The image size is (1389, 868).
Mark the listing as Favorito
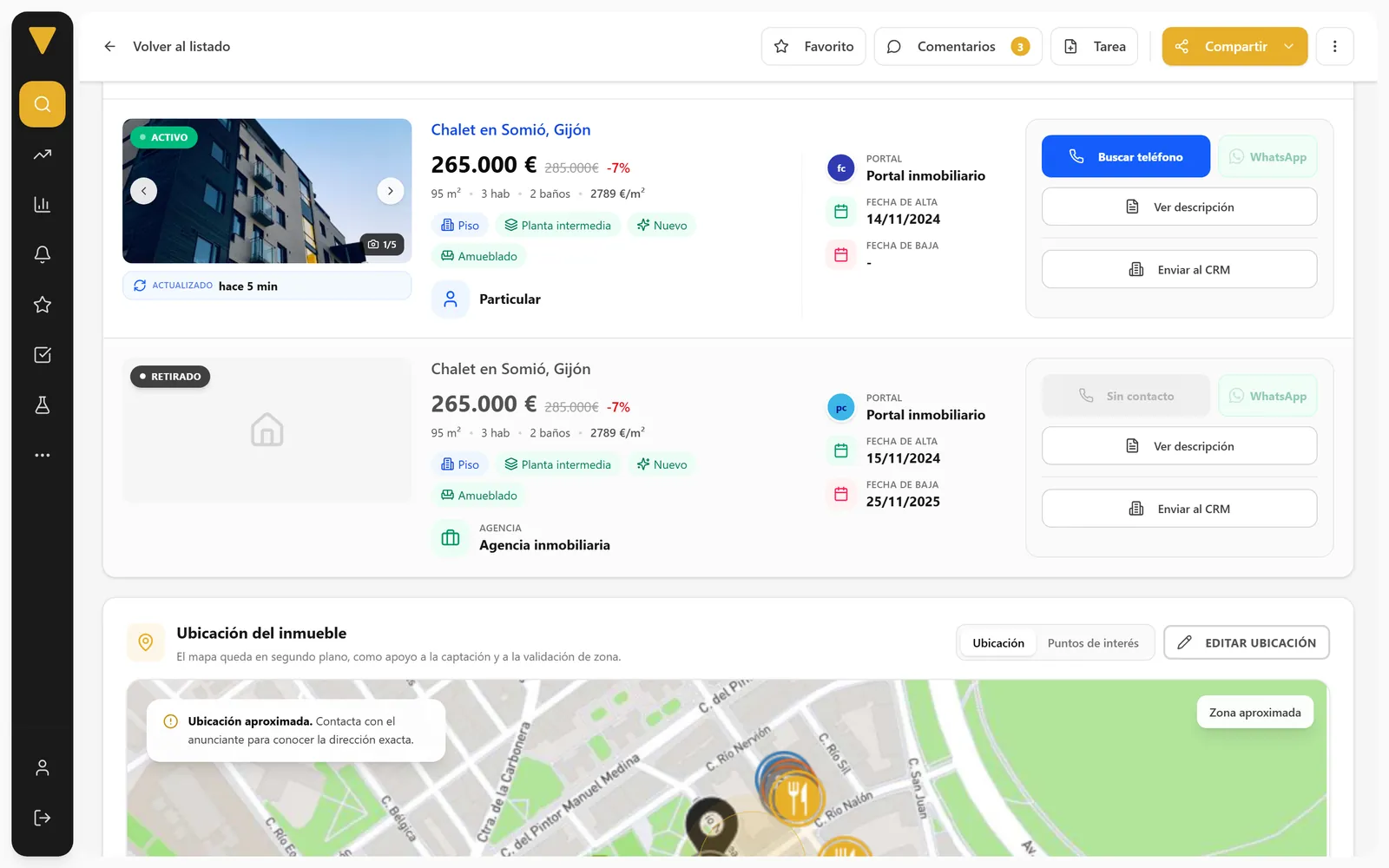tap(813, 47)
